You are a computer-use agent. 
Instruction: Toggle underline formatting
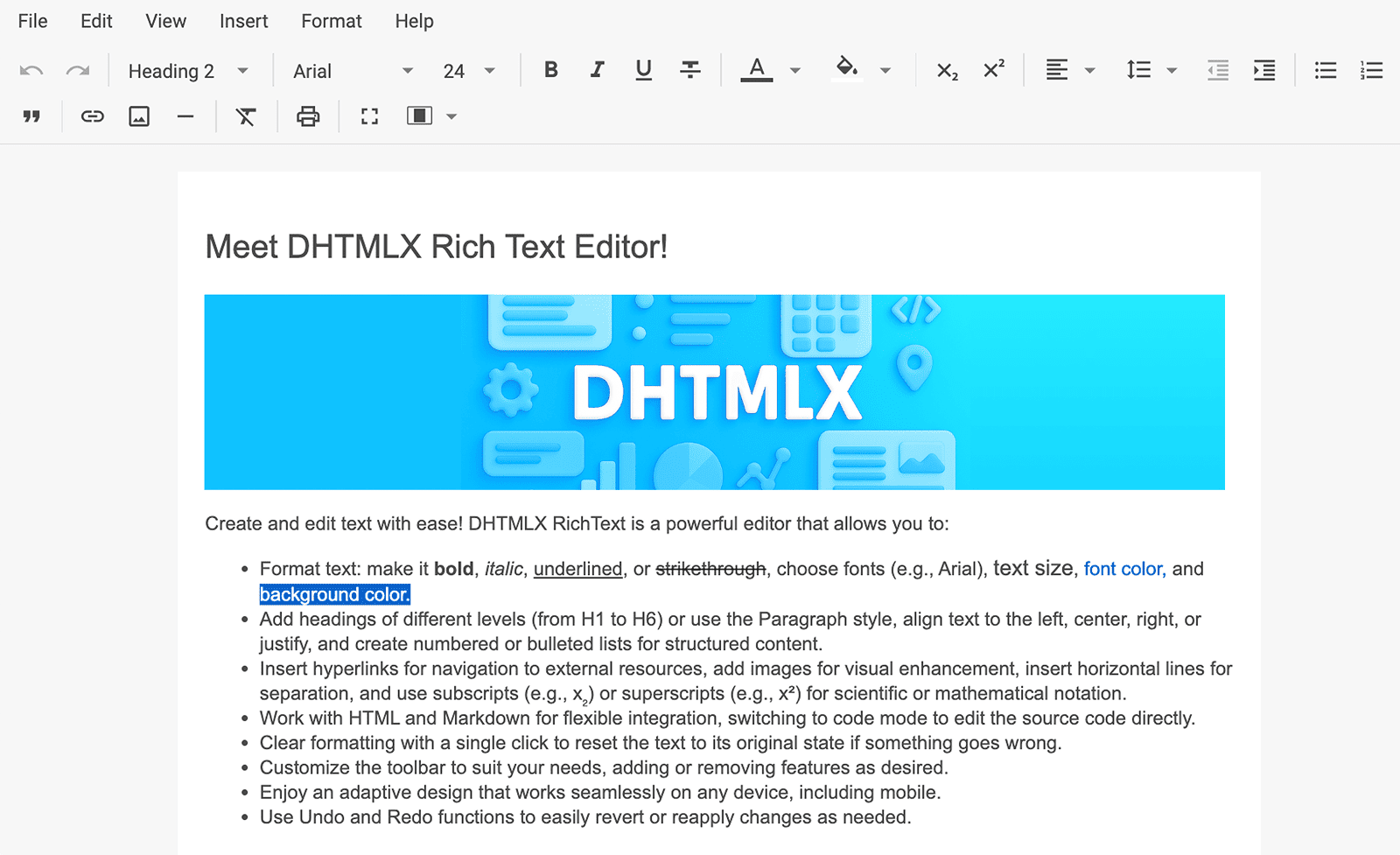644,70
